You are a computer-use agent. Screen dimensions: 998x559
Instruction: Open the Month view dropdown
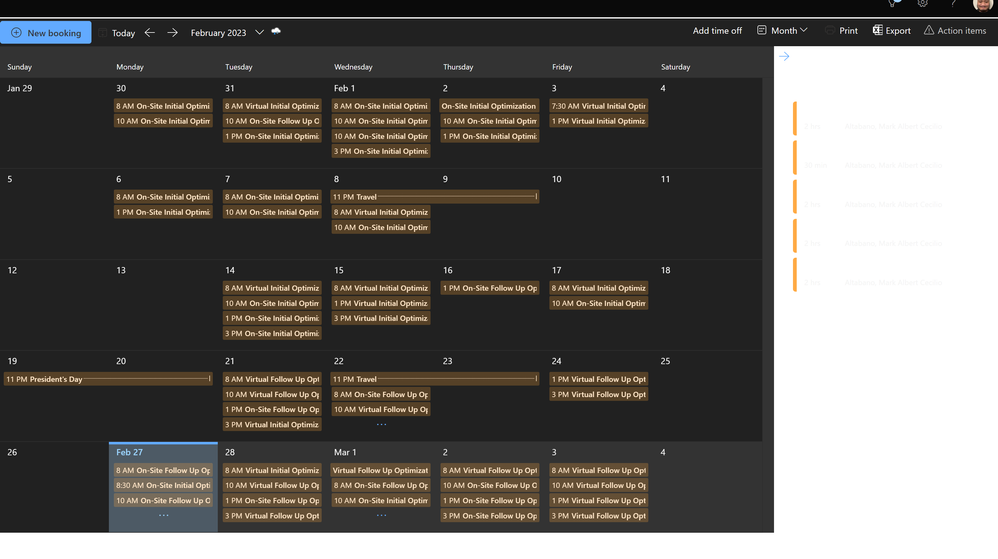782,31
